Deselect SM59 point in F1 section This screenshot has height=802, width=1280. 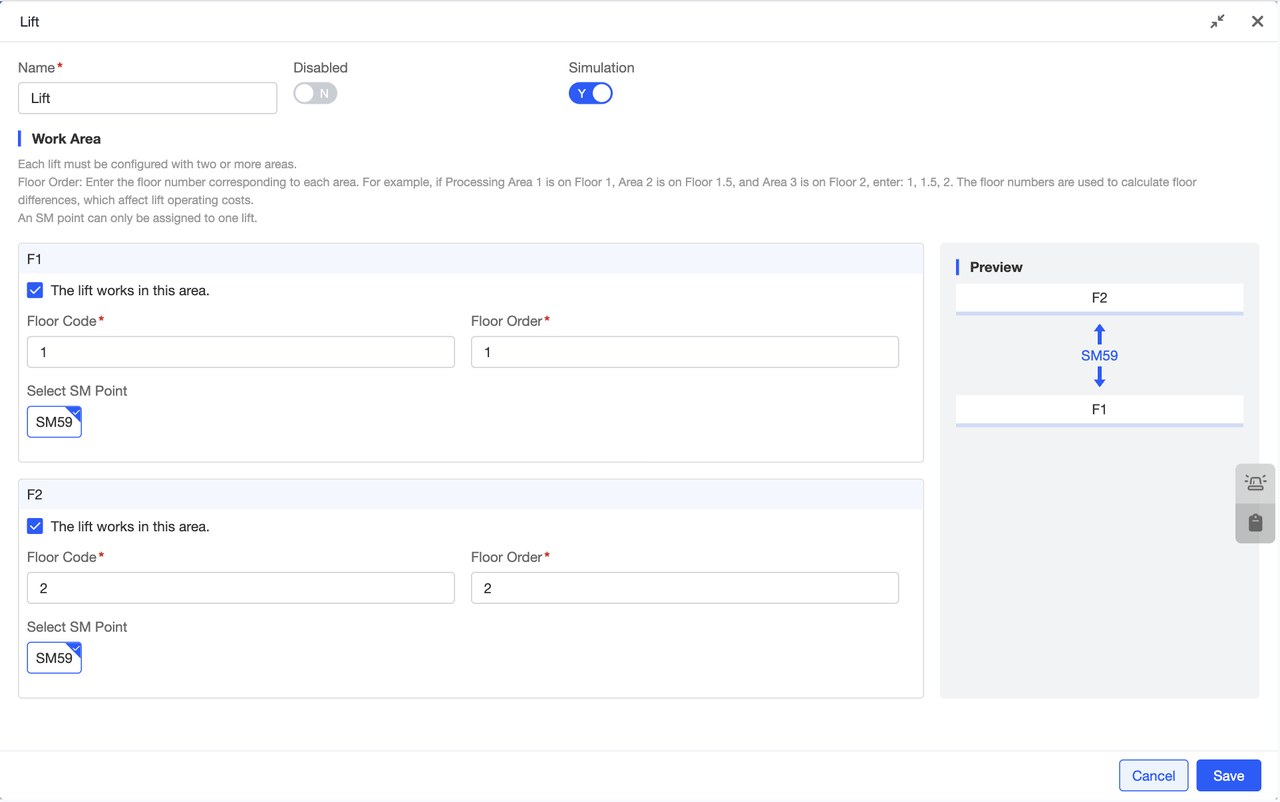tap(54, 422)
